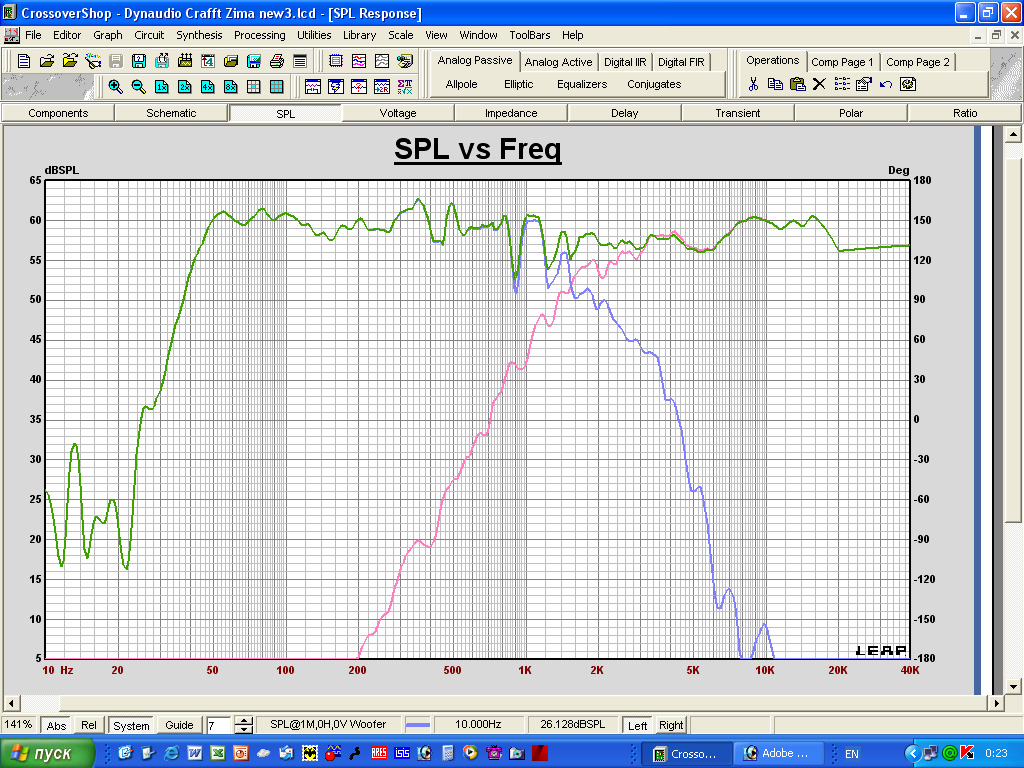Switch to the Transient tab
1024x768 pixels.
point(737,113)
